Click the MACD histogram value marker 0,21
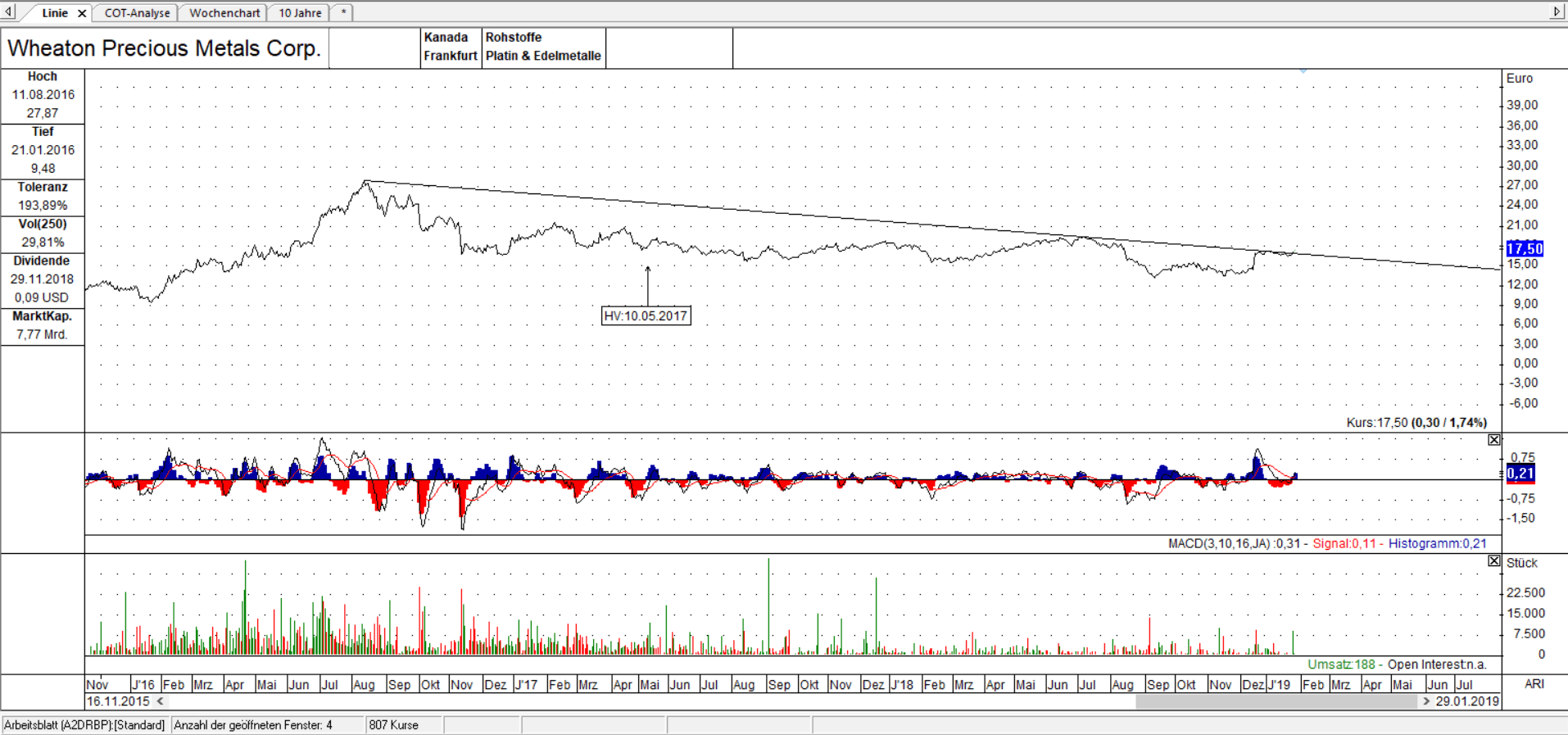The image size is (1568, 735). pos(1520,473)
